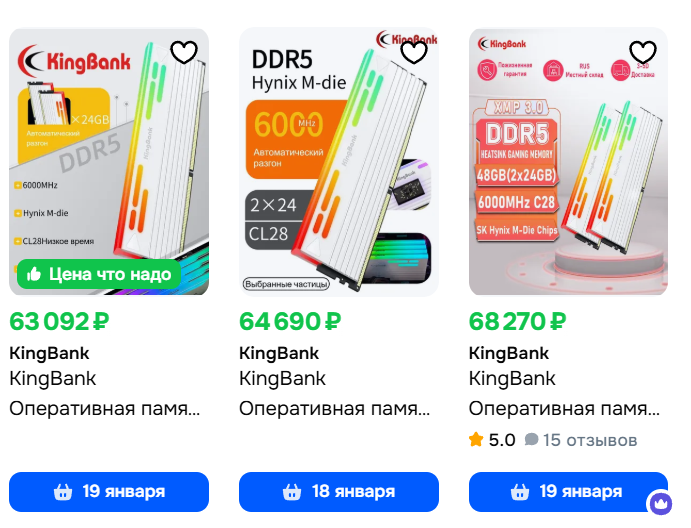Open the first product's "Оперативная памя..." title
This screenshot has height=528, width=691.
105,409
